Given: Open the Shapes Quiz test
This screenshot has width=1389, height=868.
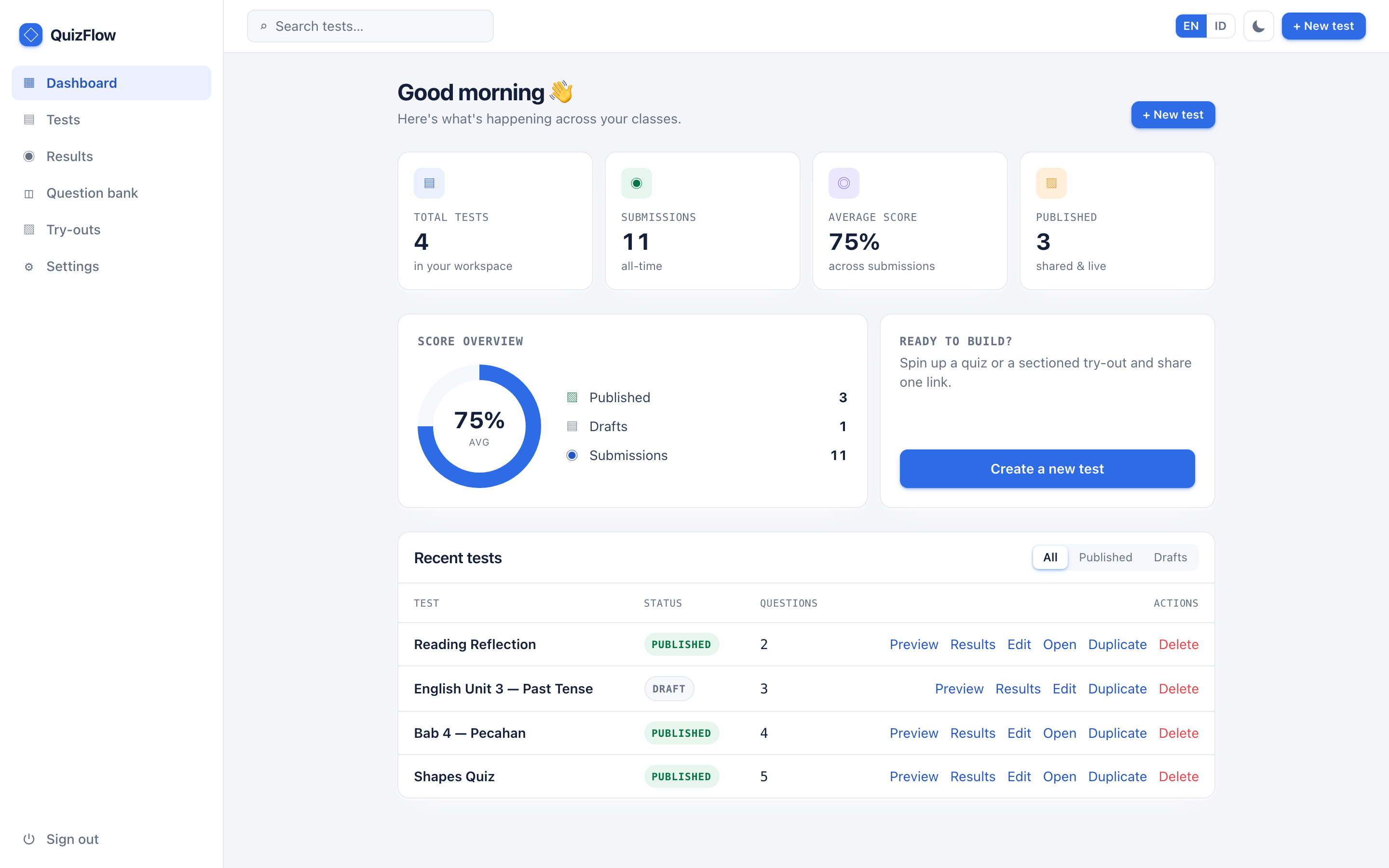Looking at the screenshot, I should click(x=1060, y=777).
